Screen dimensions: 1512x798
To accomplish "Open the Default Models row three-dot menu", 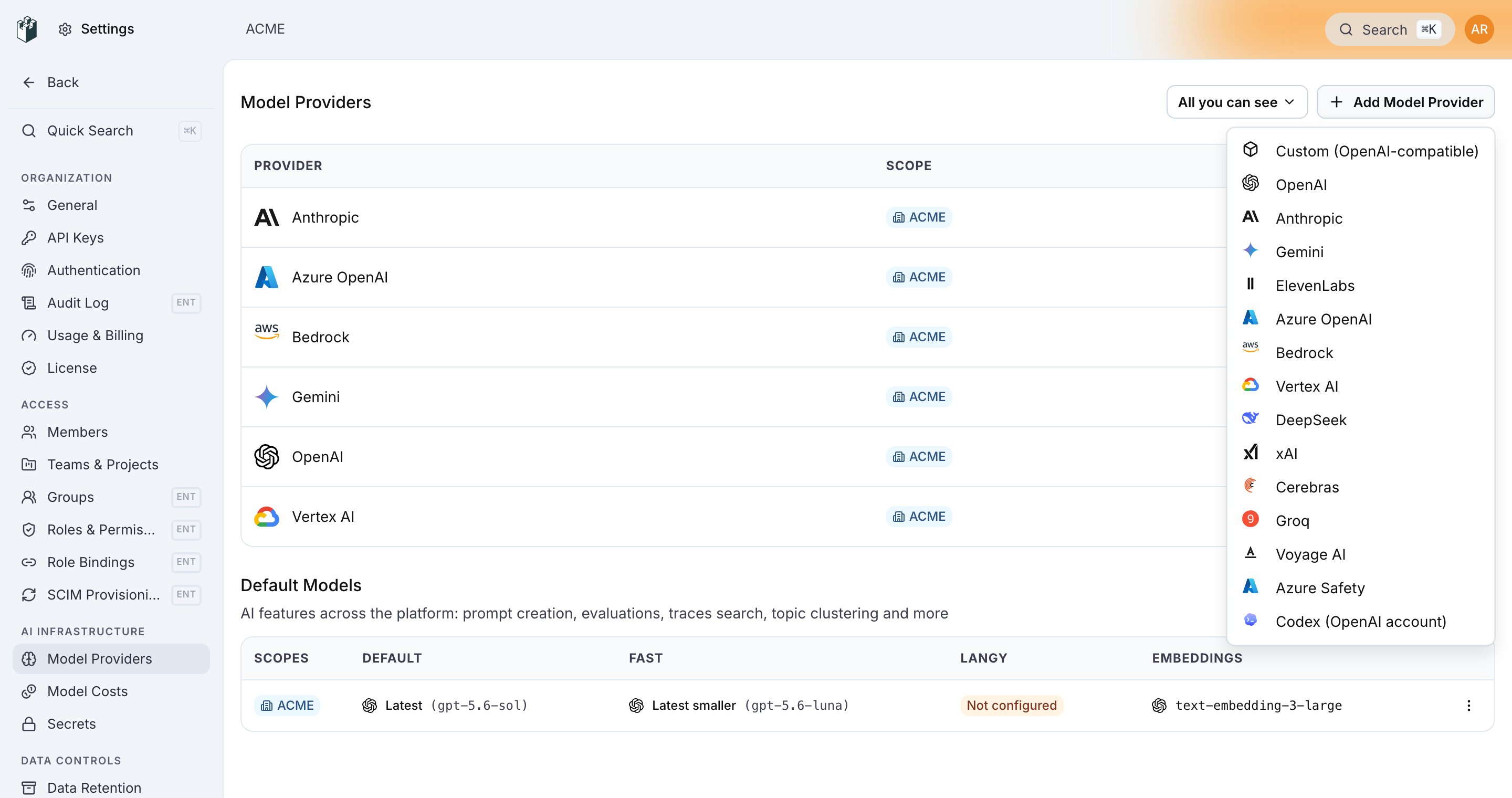I will pos(1468,706).
